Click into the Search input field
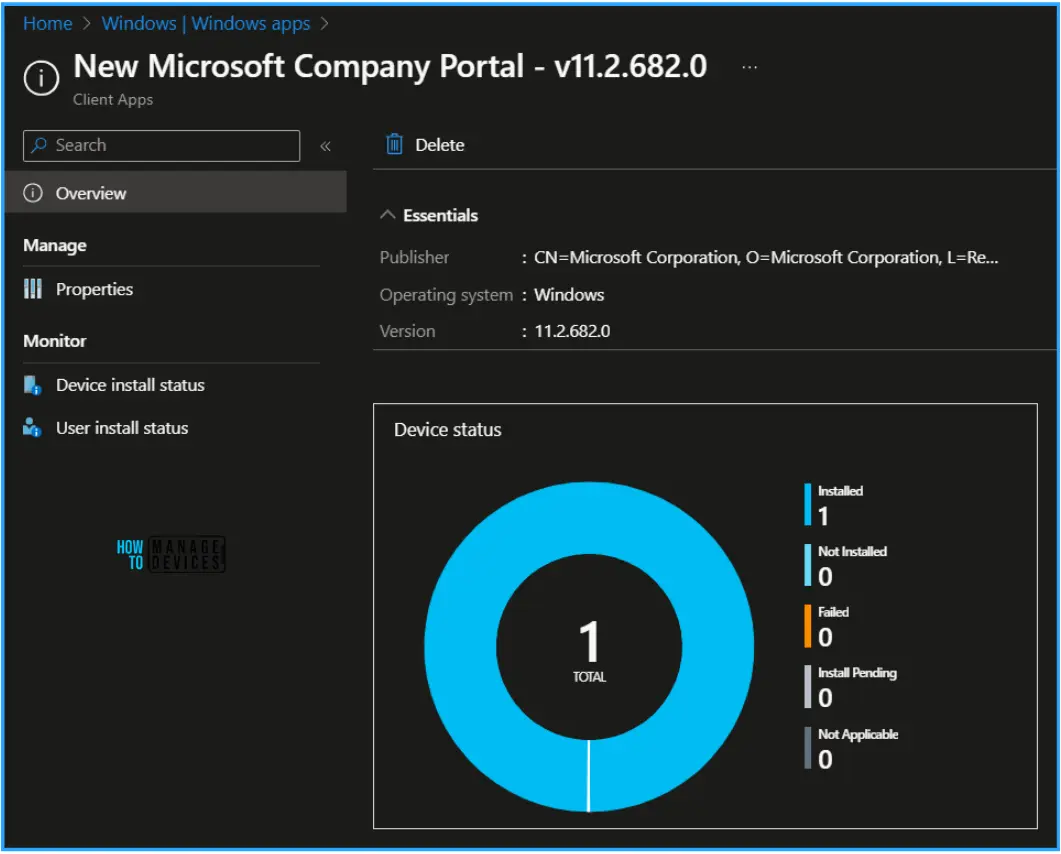Image resolution: width=1061 pixels, height=854 pixels. coord(161,145)
